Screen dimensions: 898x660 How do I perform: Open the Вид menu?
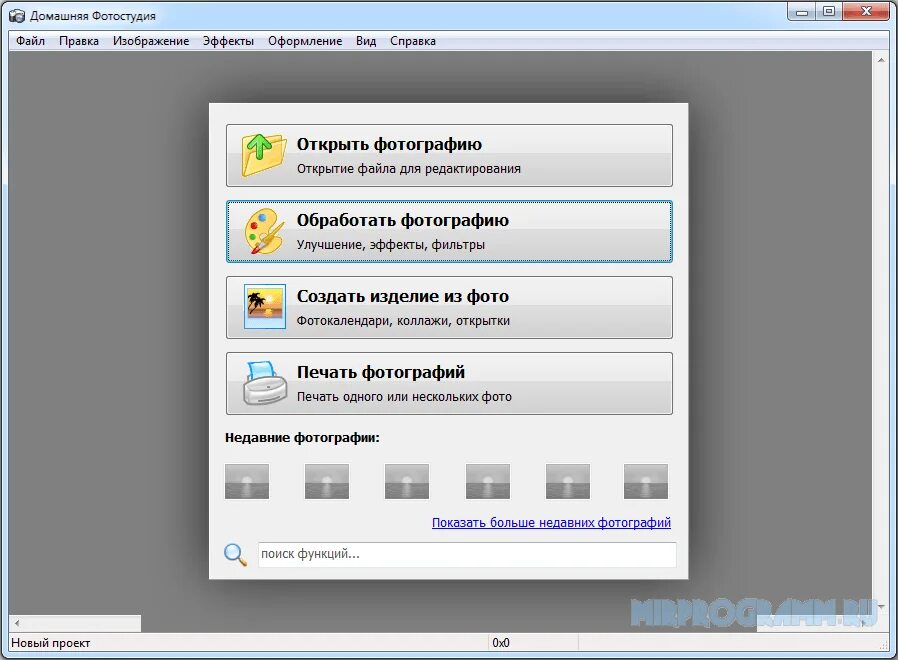coord(366,41)
